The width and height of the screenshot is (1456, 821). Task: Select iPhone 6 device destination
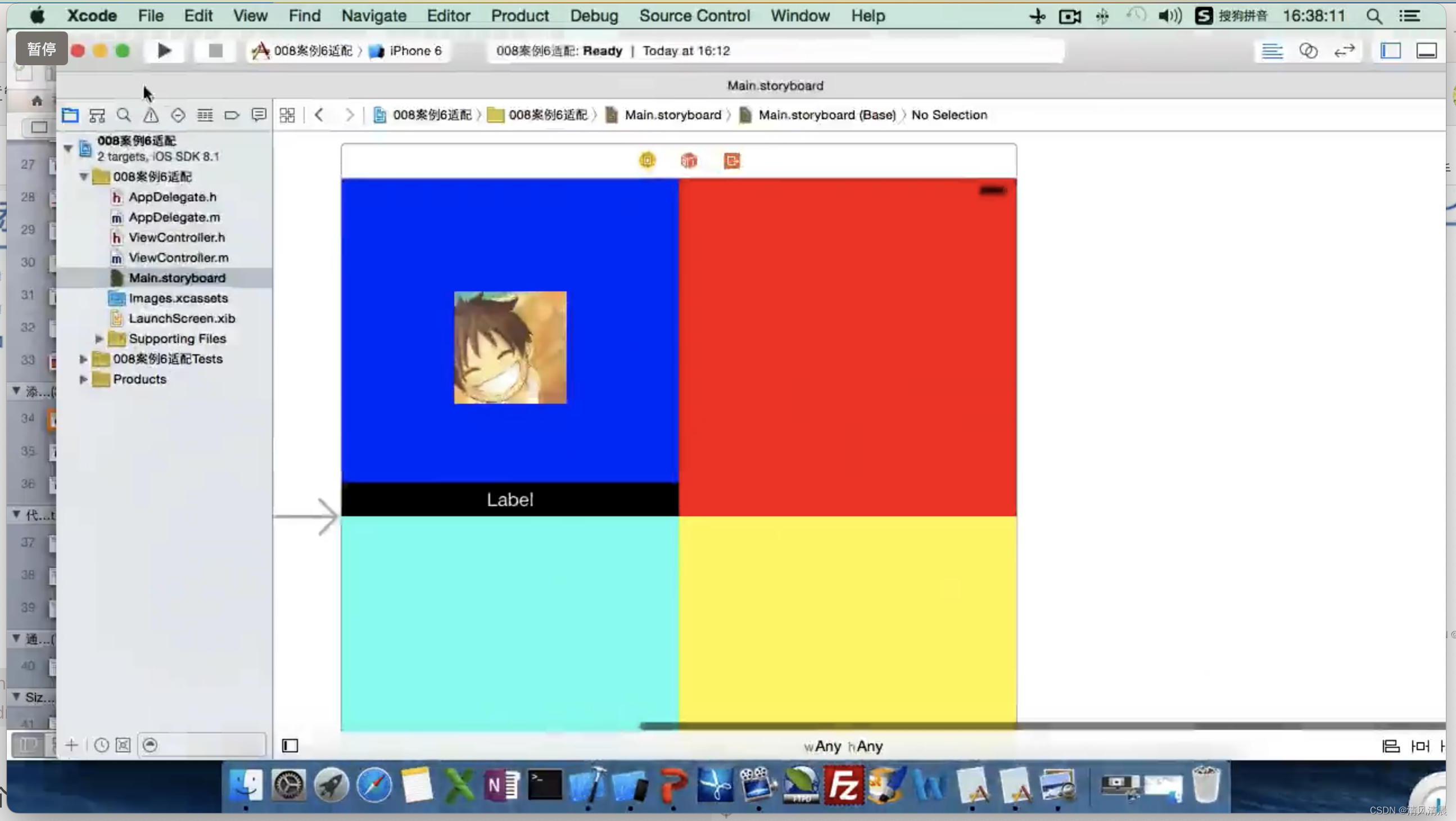[415, 51]
